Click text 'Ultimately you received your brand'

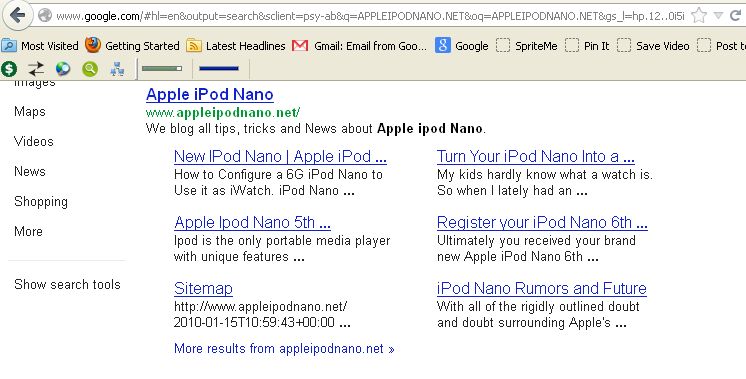(x=537, y=241)
